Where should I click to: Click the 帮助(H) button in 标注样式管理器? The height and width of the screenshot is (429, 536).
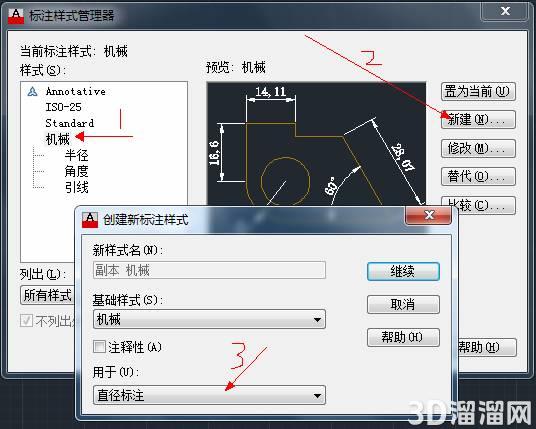point(486,347)
